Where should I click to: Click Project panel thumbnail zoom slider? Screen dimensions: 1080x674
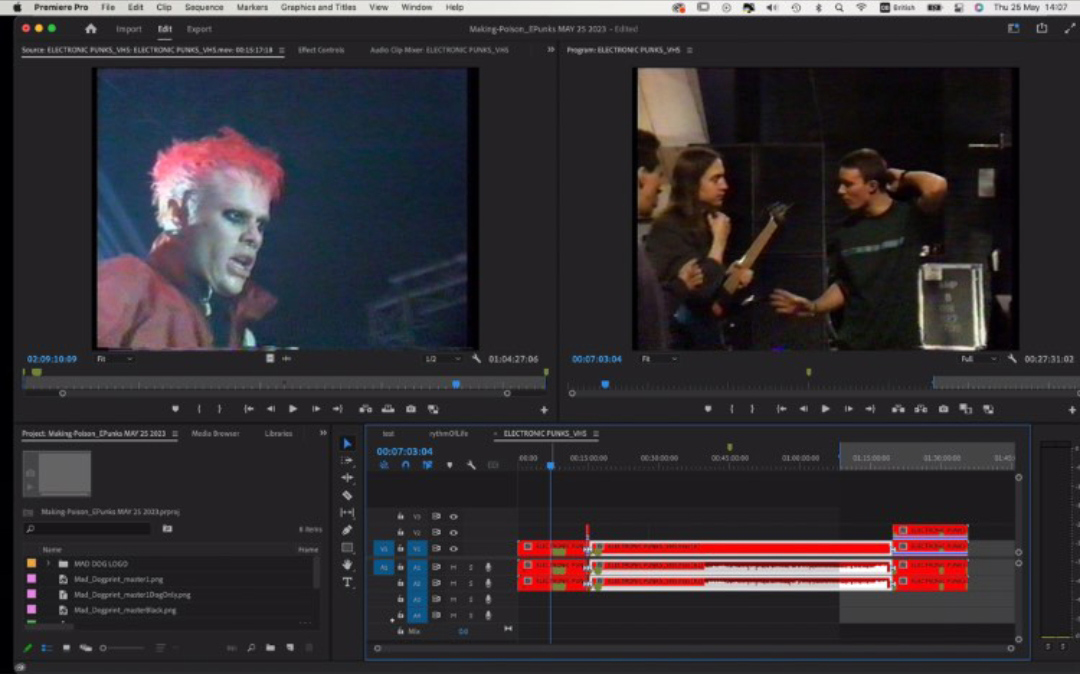click(x=123, y=648)
